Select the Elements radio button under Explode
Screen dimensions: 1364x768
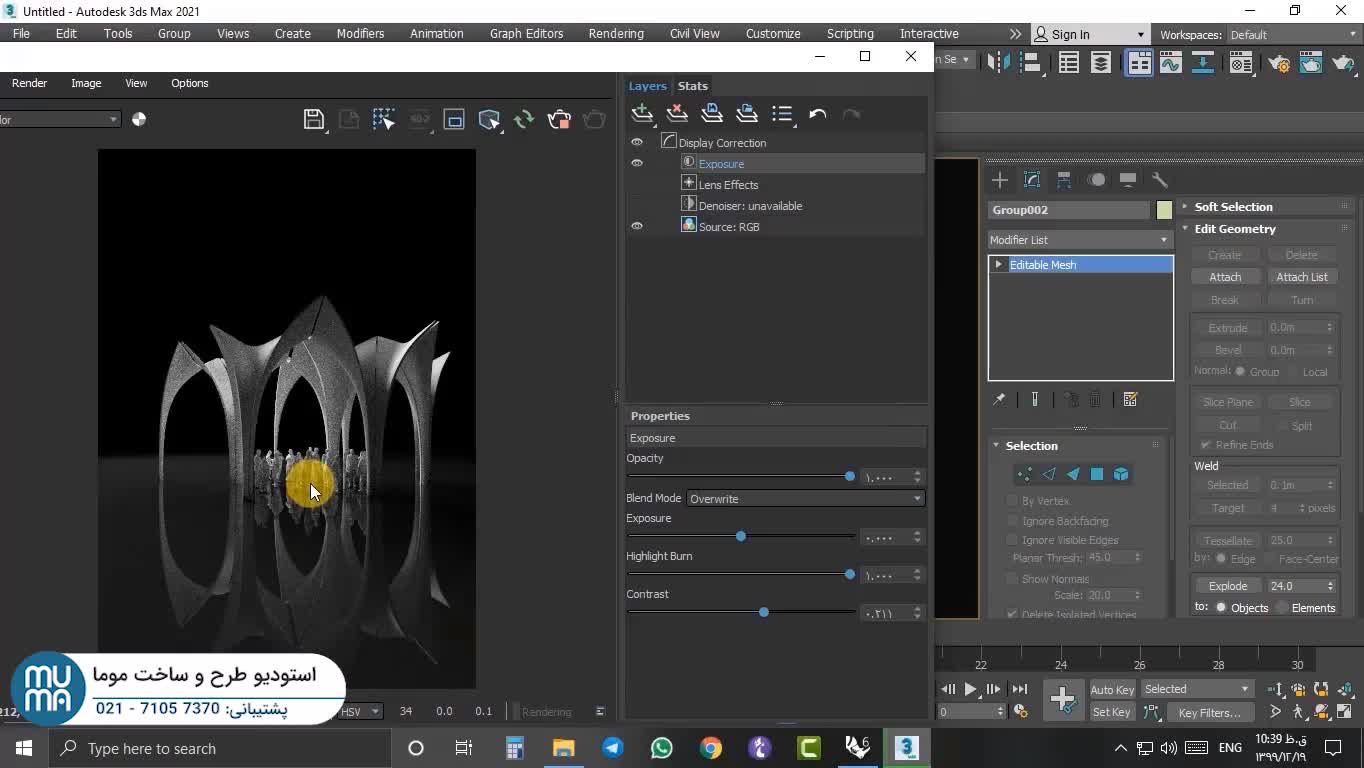coord(1283,608)
